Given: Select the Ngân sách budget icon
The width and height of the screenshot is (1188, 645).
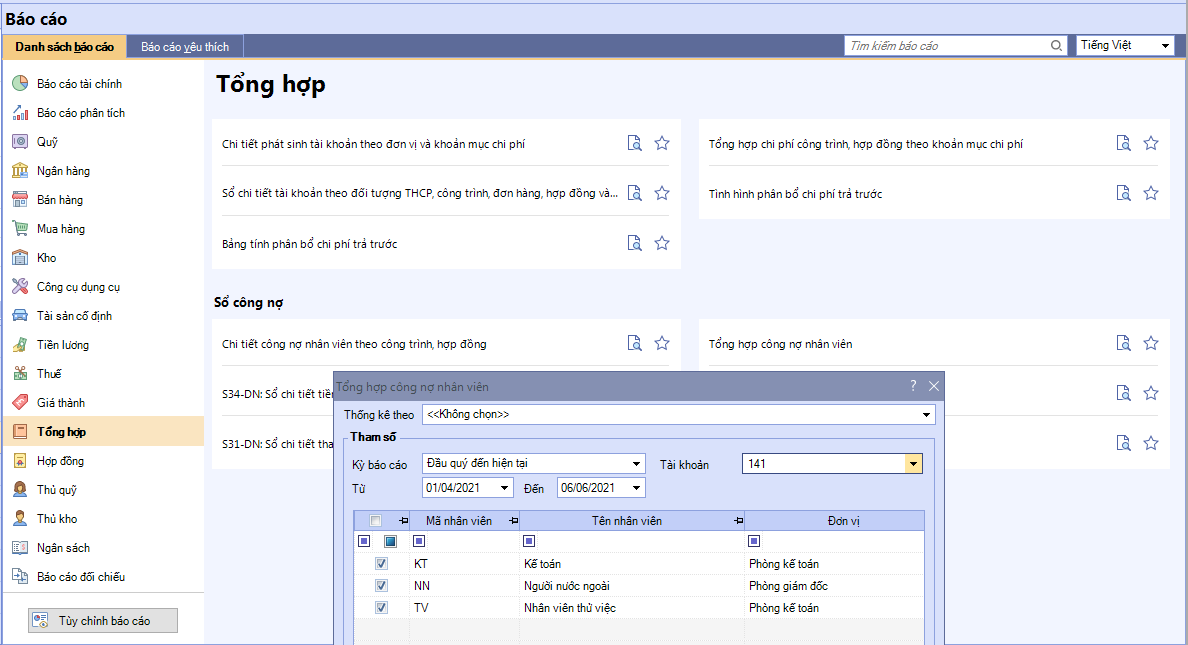Looking at the screenshot, I should (x=20, y=547).
